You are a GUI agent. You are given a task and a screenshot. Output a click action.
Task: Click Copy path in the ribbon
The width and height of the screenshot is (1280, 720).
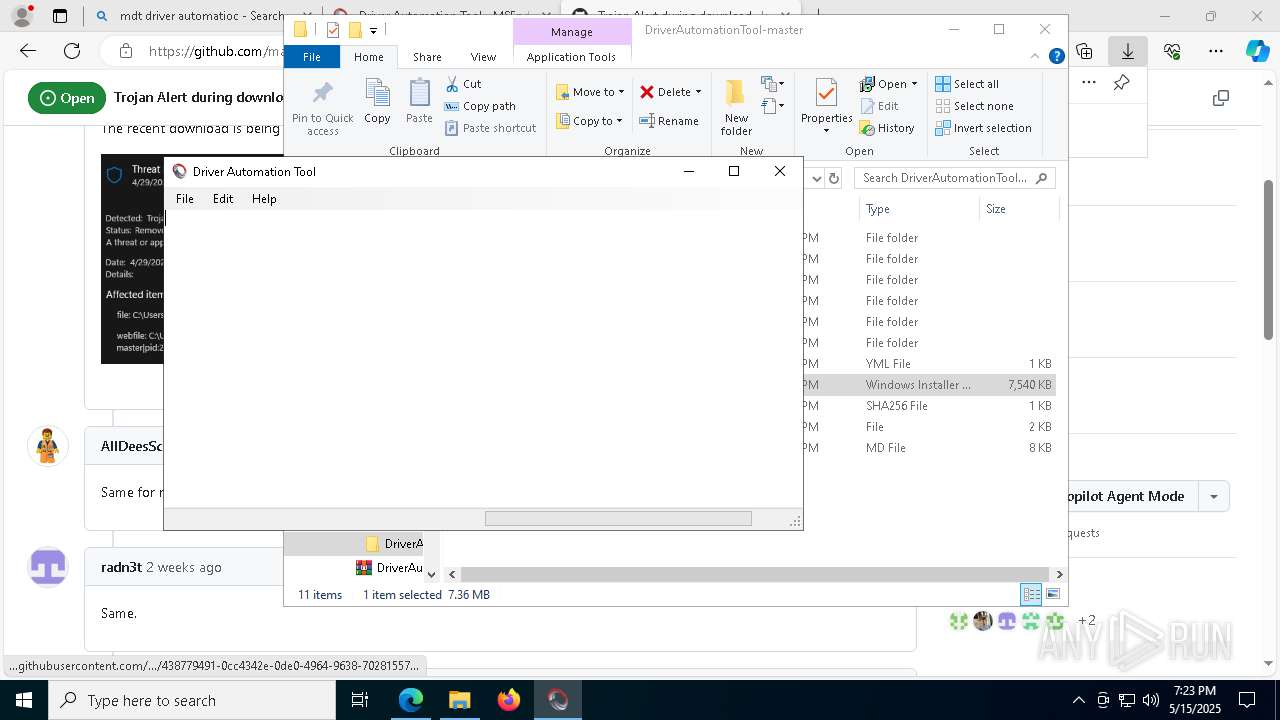pyautogui.click(x=480, y=106)
